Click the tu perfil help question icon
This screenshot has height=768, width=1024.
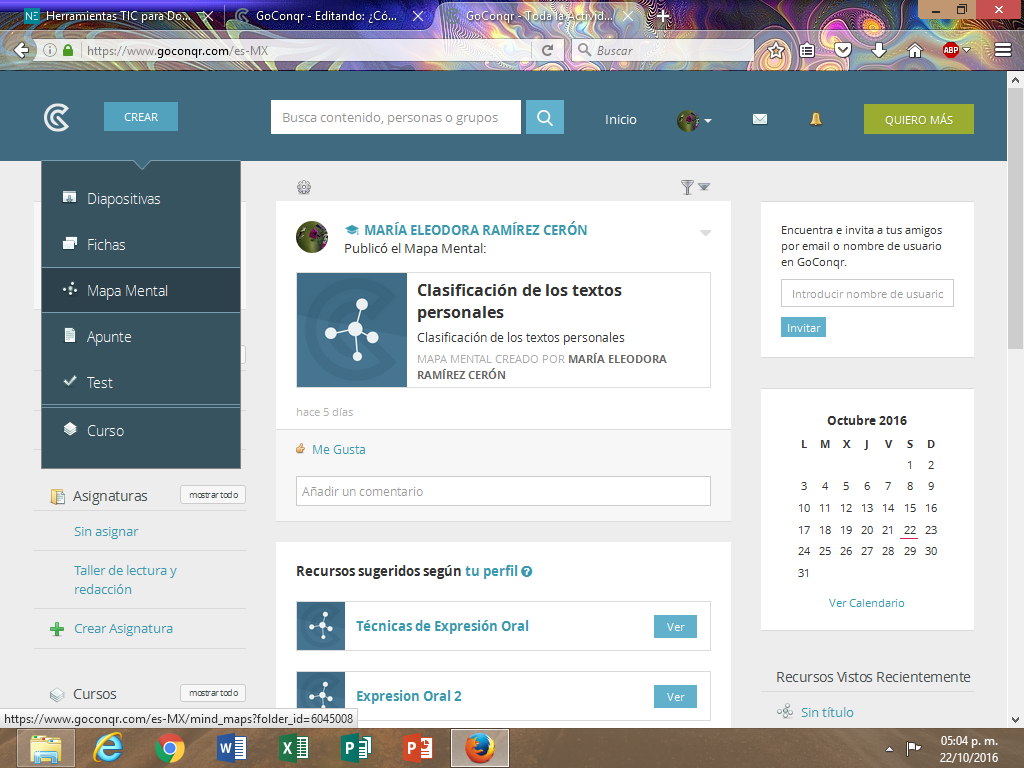coord(527,571)
